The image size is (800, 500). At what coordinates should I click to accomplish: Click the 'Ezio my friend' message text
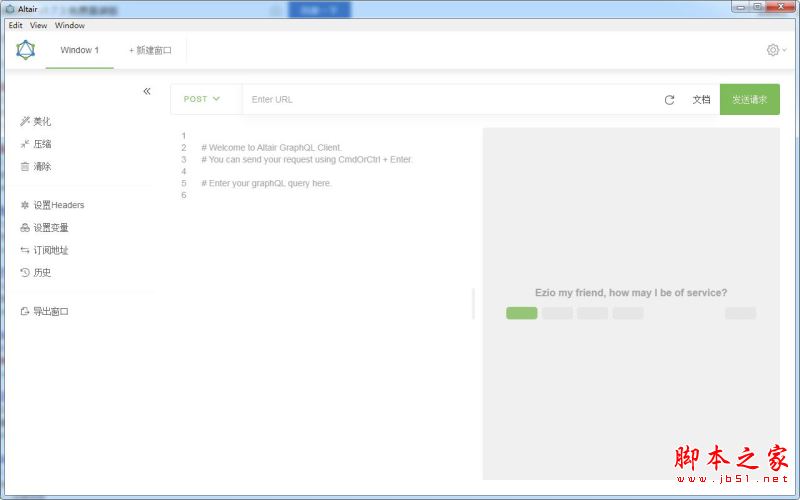coord(631,292)
